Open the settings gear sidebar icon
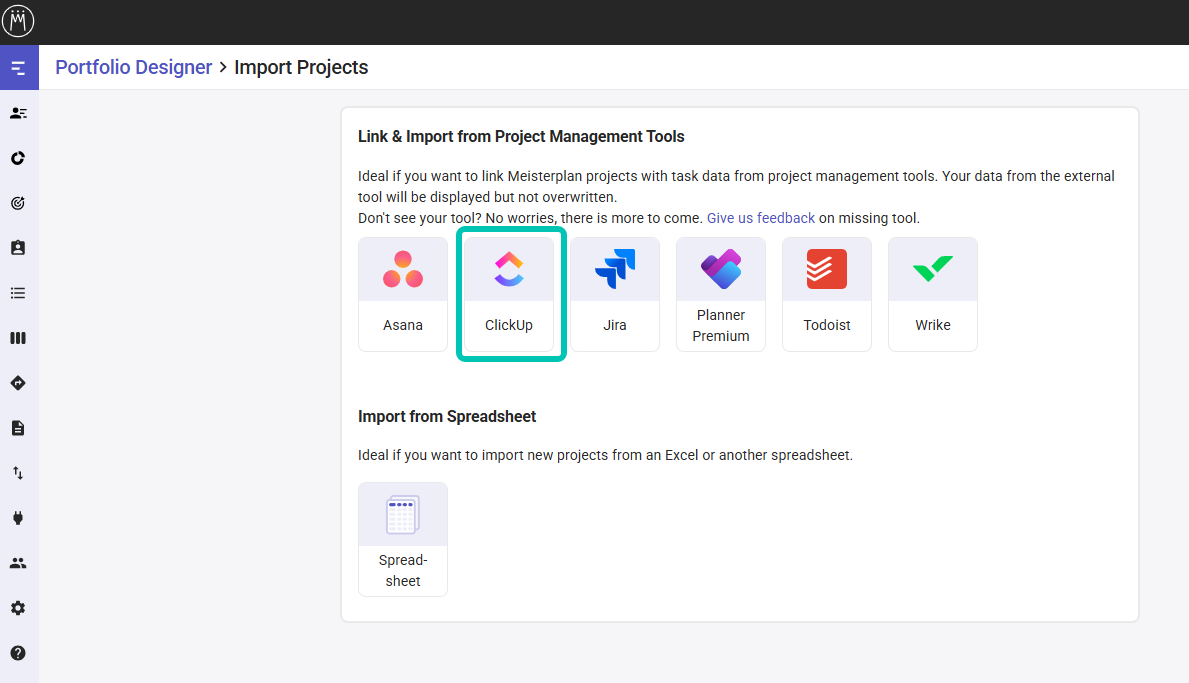Screen dimensions: 1189x683 [18, 608]
